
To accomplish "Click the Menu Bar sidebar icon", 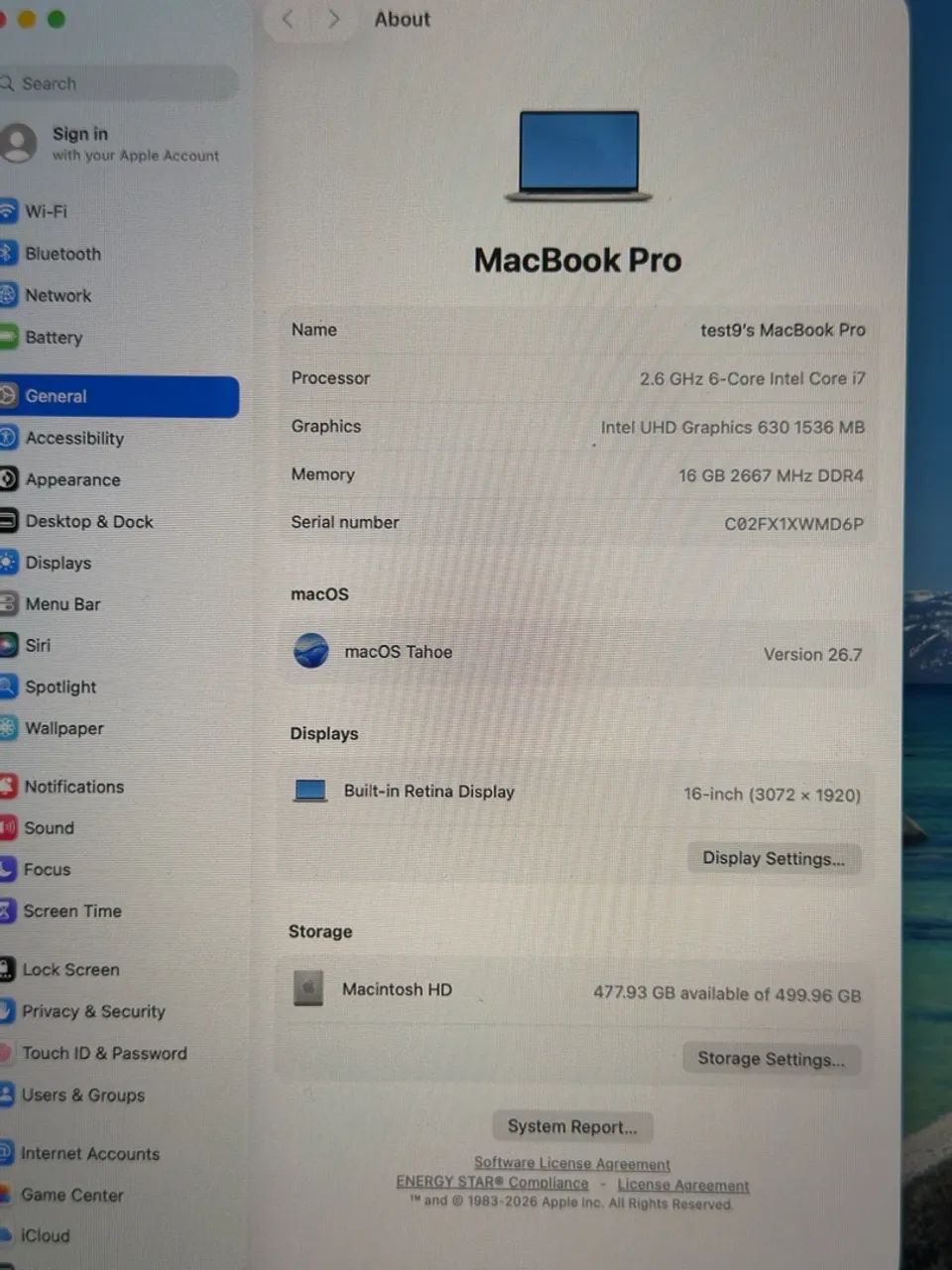I will pos(8,603).
